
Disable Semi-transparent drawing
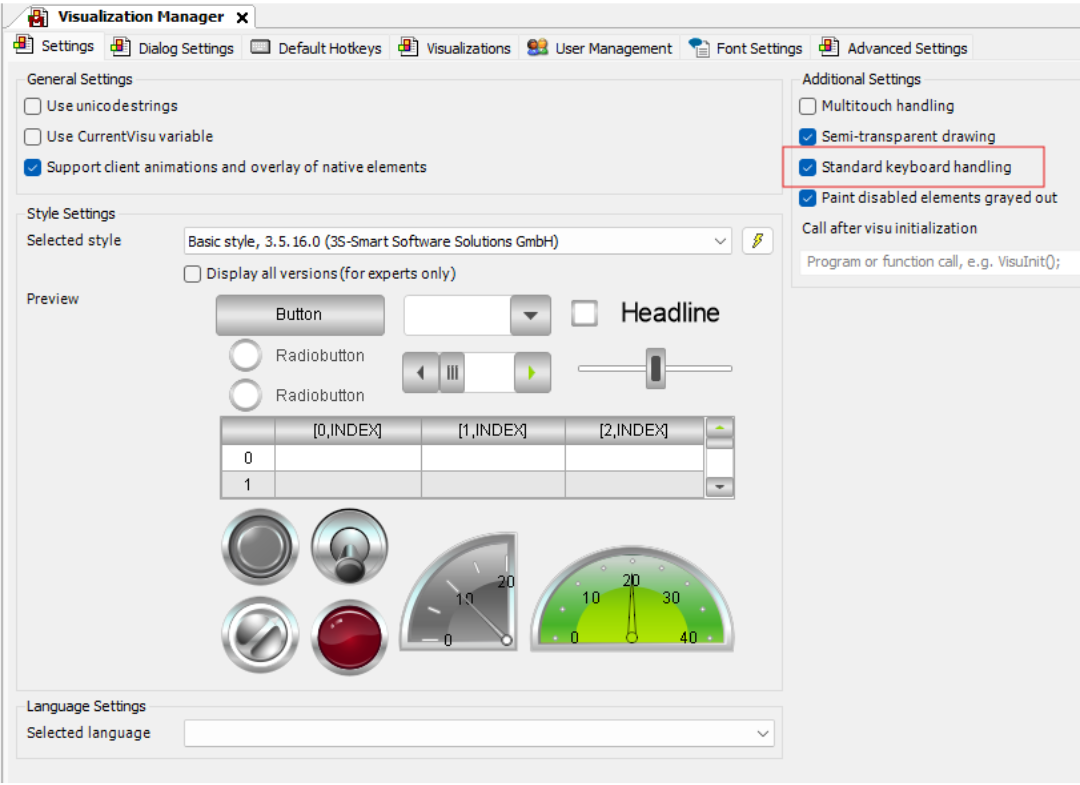coord(807,136)
